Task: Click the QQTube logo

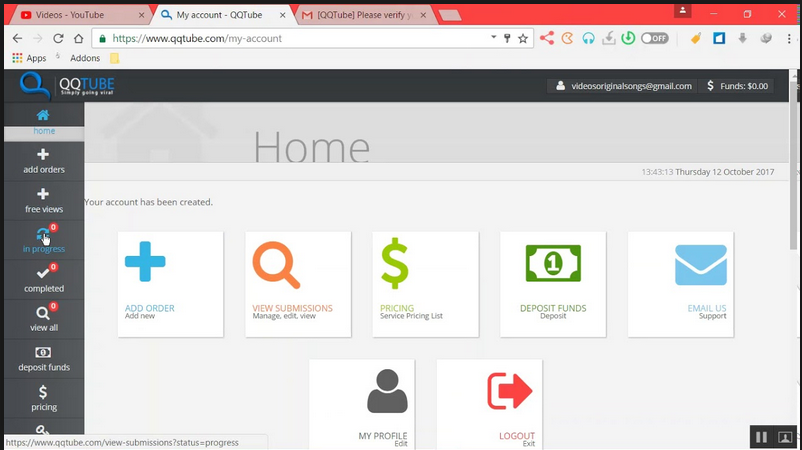Action: (67, 85)
